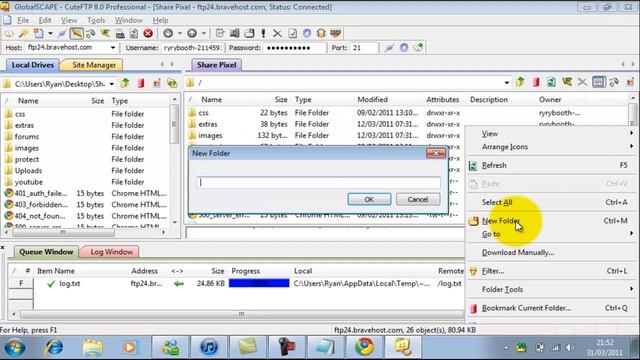640x360 pixels.
Task: Open iTunes from the taskbar
Action: (x=209, y=347)
